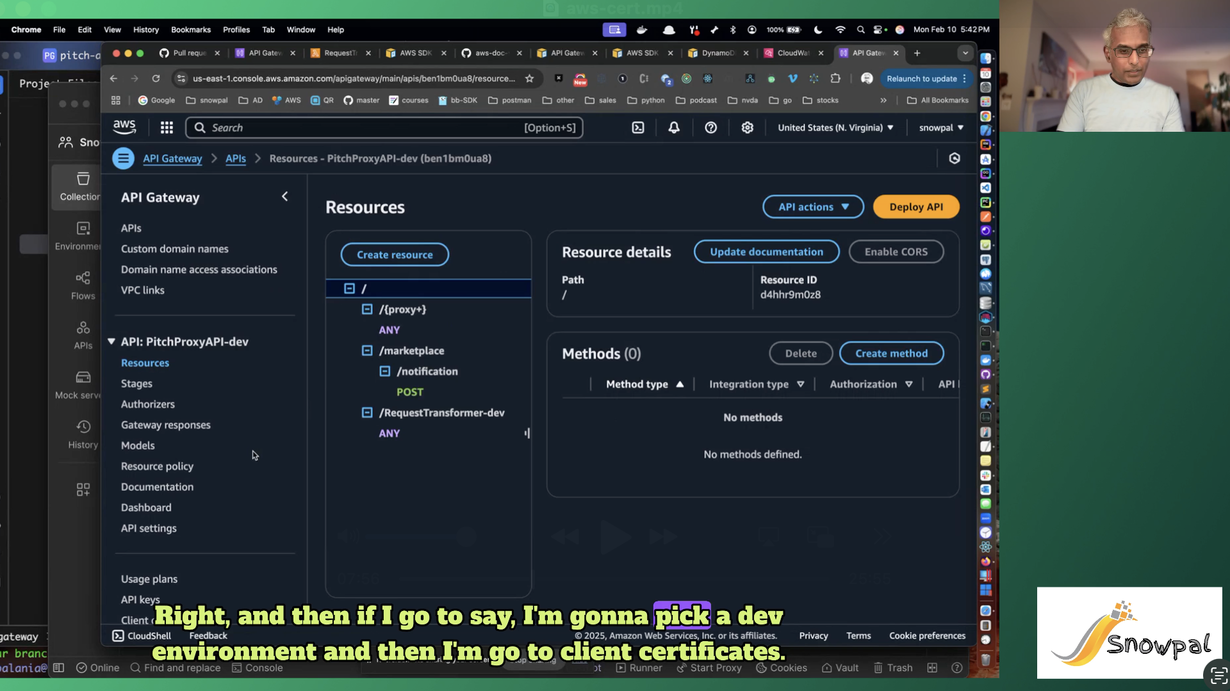The image size is (1230, 691).
Task: Open Flows in the Postman sidebar
Action: click(x=83, y=286)
